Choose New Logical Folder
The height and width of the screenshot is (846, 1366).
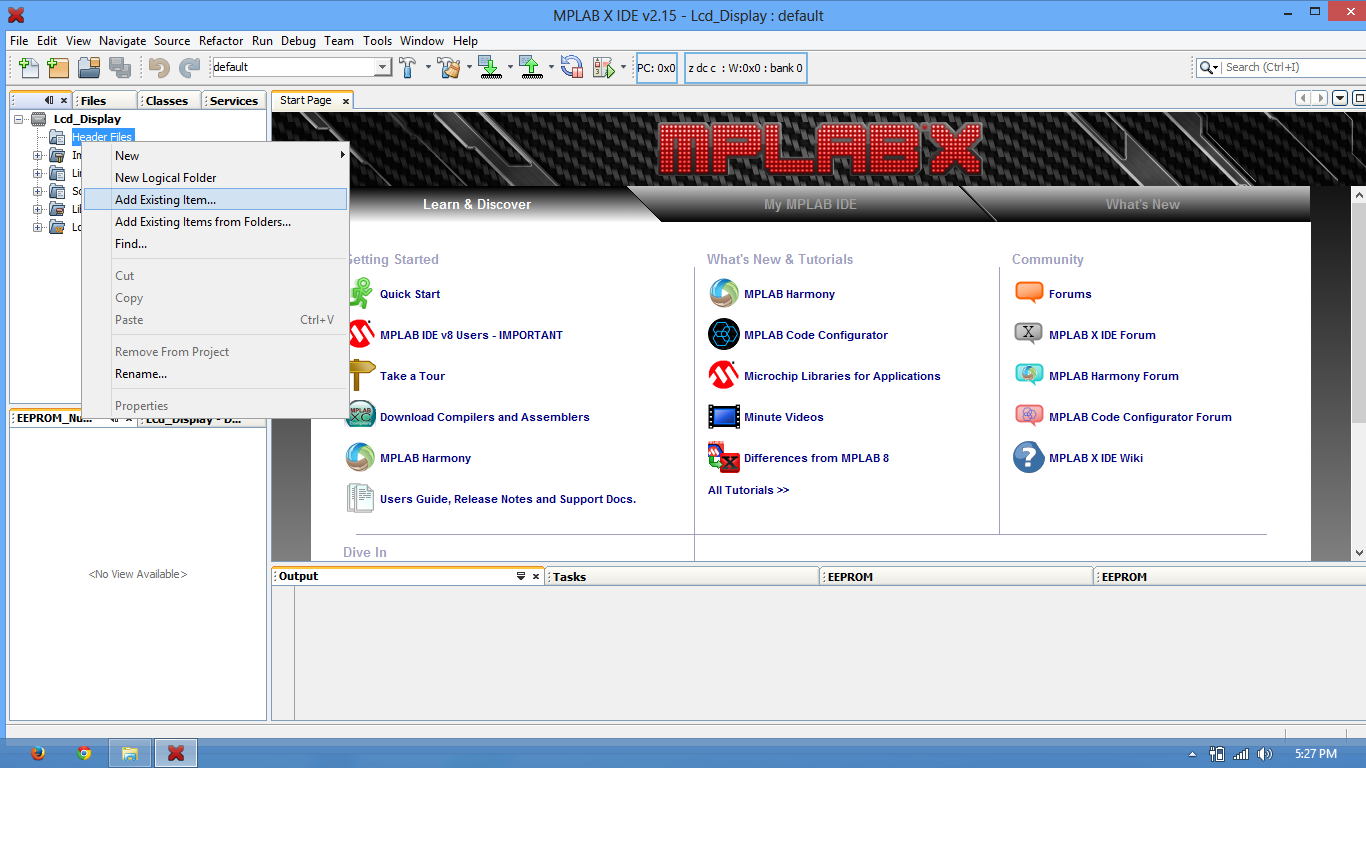pyautogui.click(x=215, y=177)
